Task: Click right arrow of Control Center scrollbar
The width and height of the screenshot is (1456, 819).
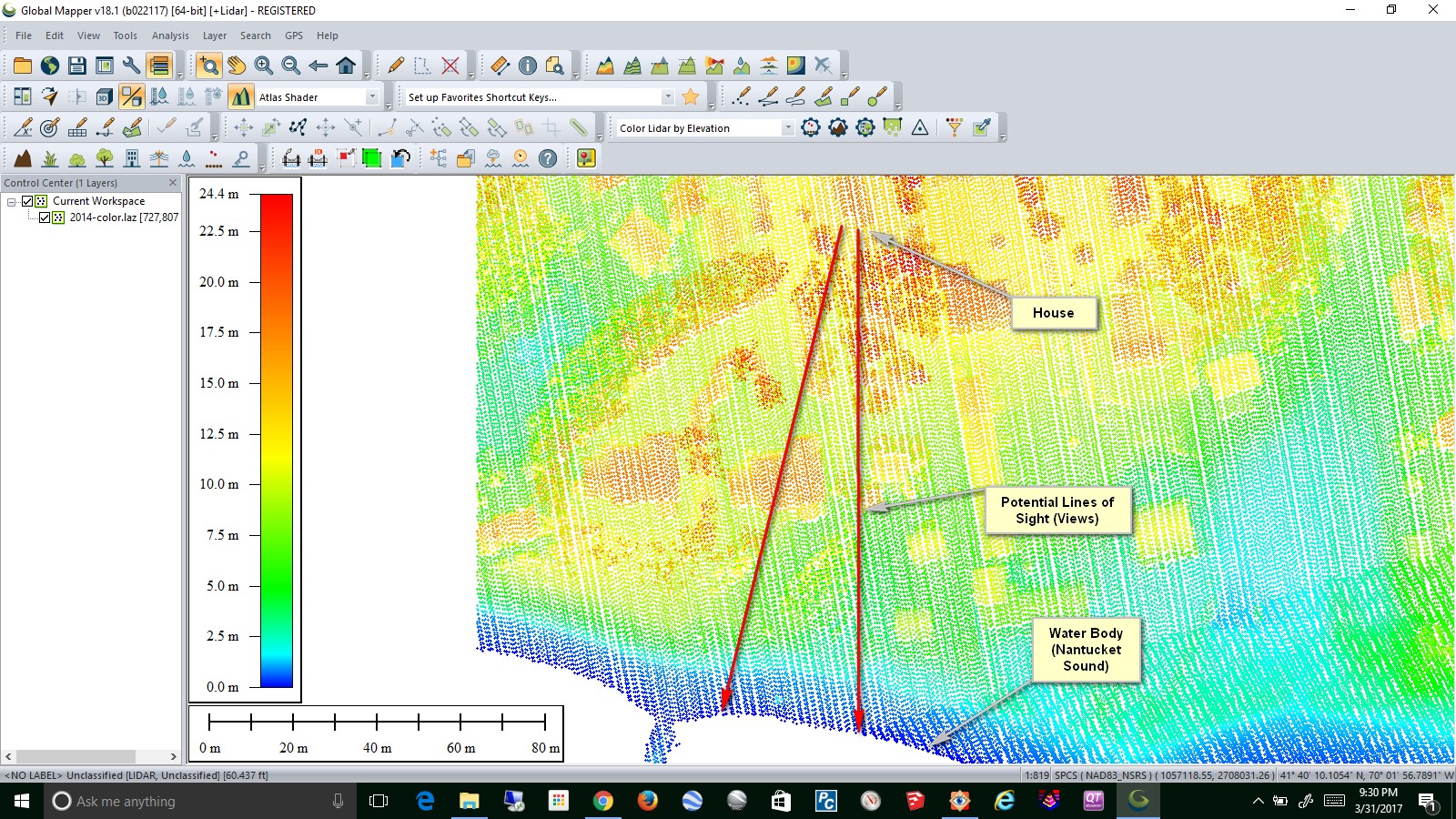Action: click(174, 756)
